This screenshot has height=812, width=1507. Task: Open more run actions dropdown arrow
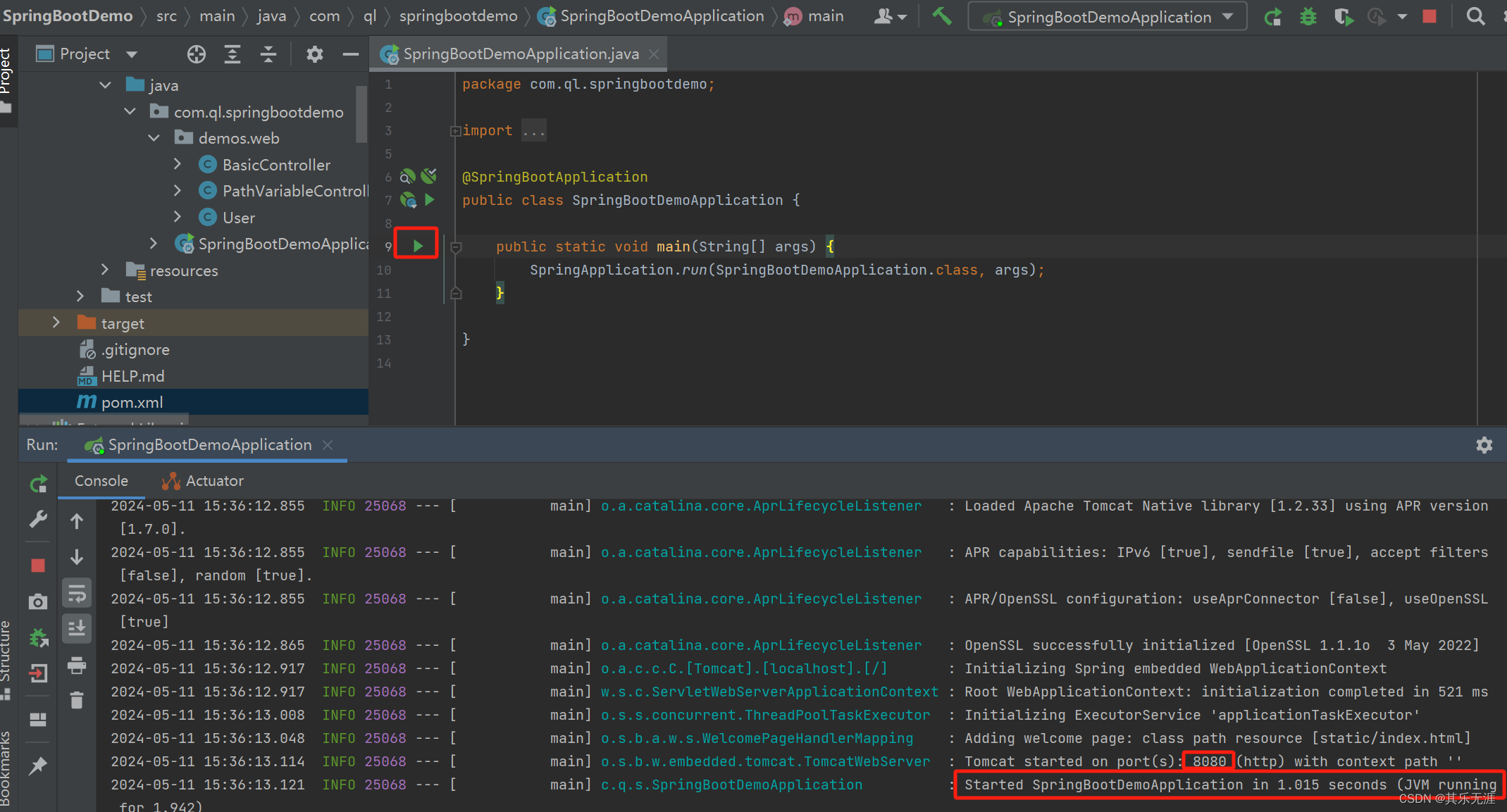[x=1402, y=16]
